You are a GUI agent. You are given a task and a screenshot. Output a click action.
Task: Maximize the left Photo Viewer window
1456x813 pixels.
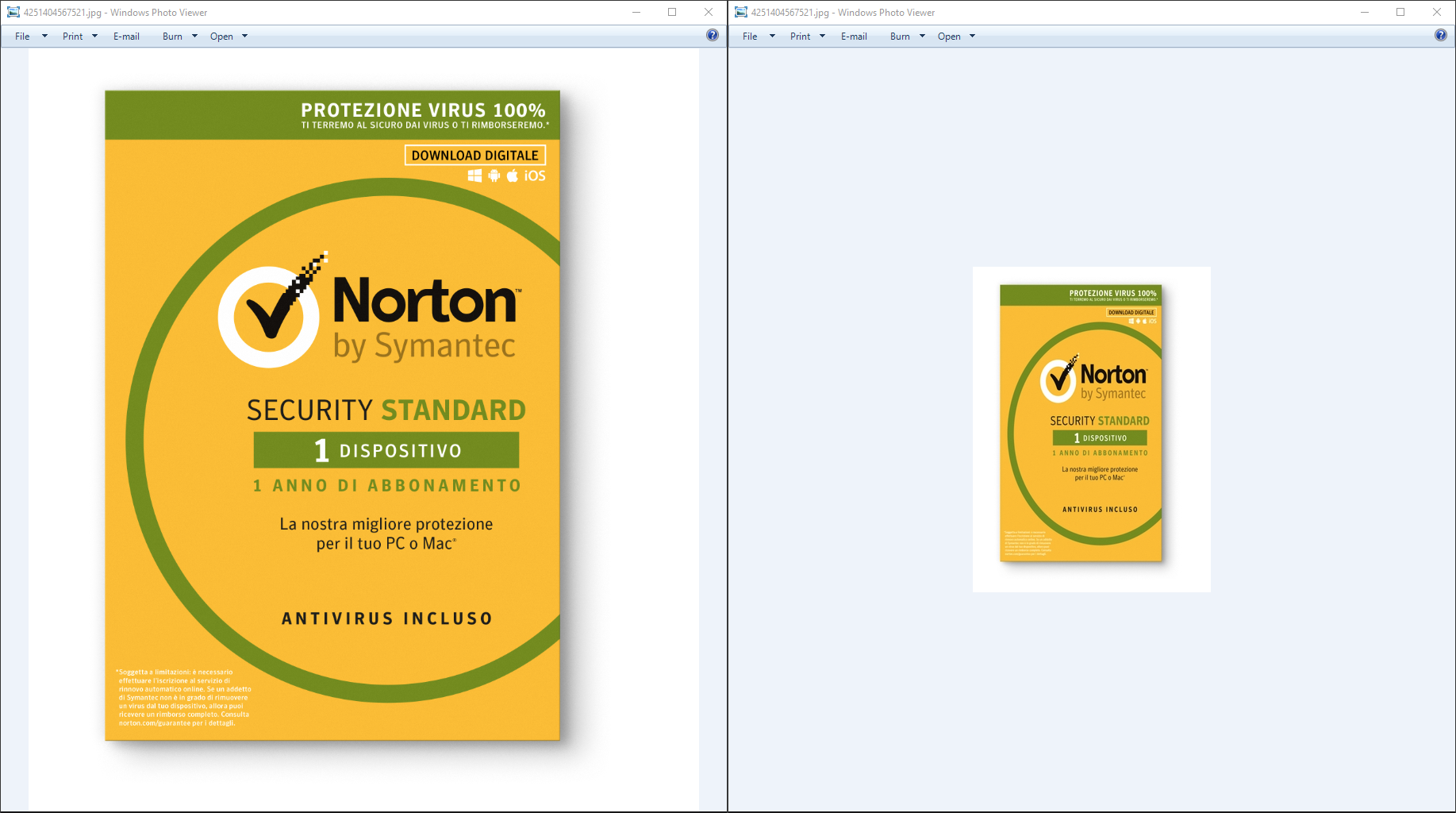[x=672, y=12]
